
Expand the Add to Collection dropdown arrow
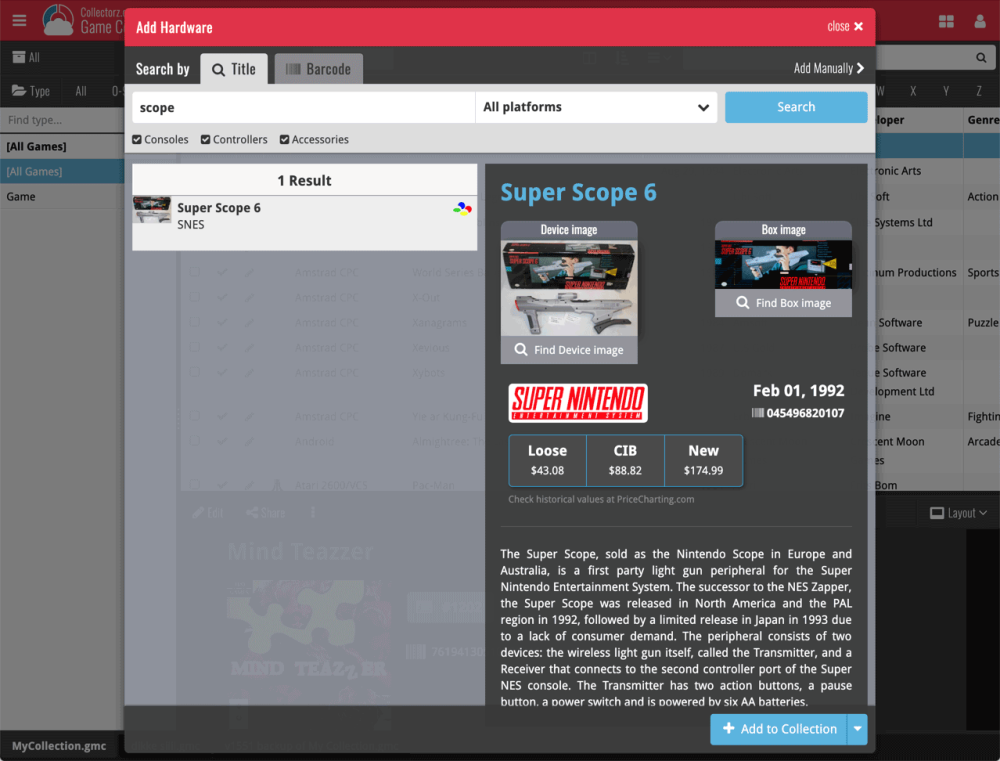(858, 729)
